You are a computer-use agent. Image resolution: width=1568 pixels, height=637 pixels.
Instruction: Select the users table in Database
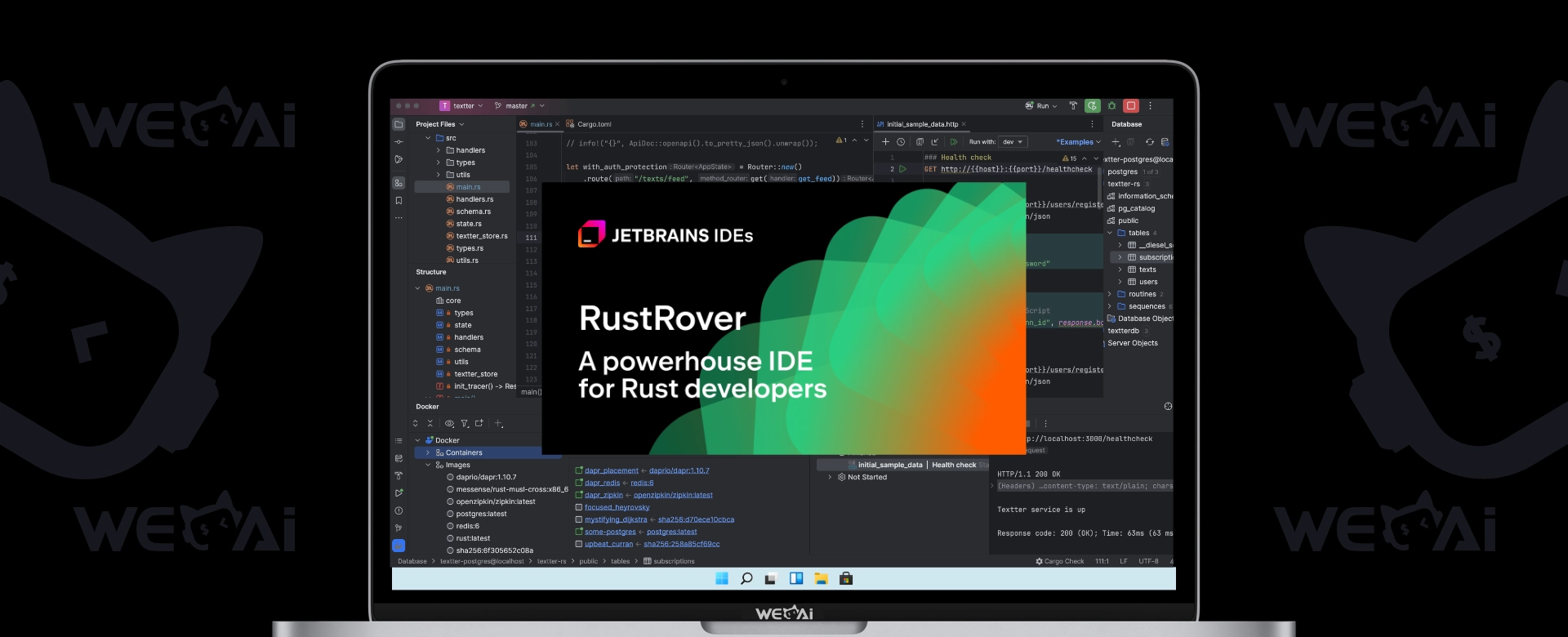point(1148,282)
